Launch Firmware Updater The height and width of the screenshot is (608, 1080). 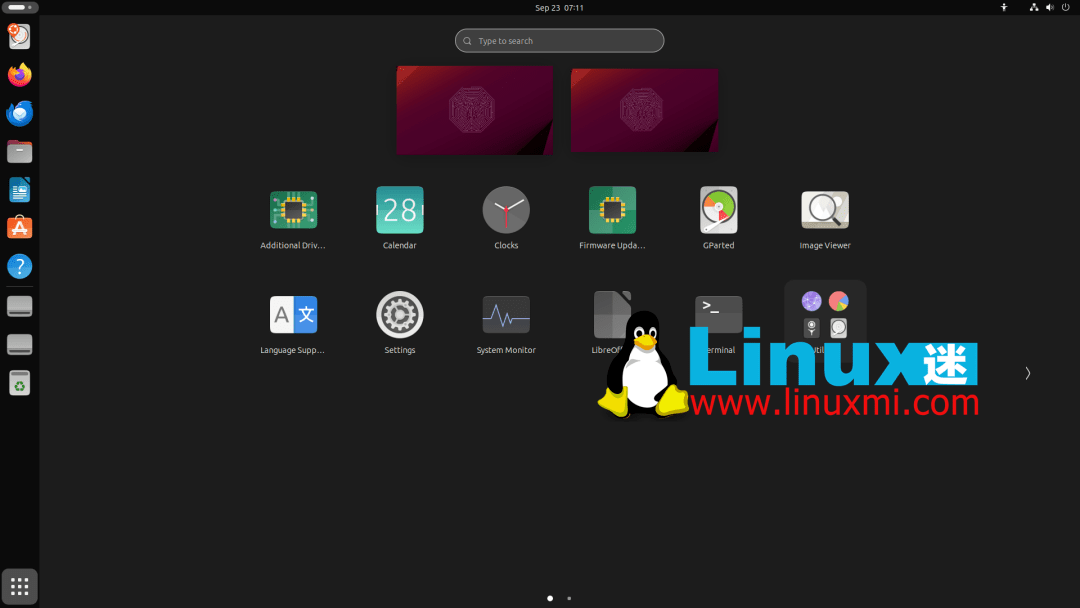(x=612, y=210)
